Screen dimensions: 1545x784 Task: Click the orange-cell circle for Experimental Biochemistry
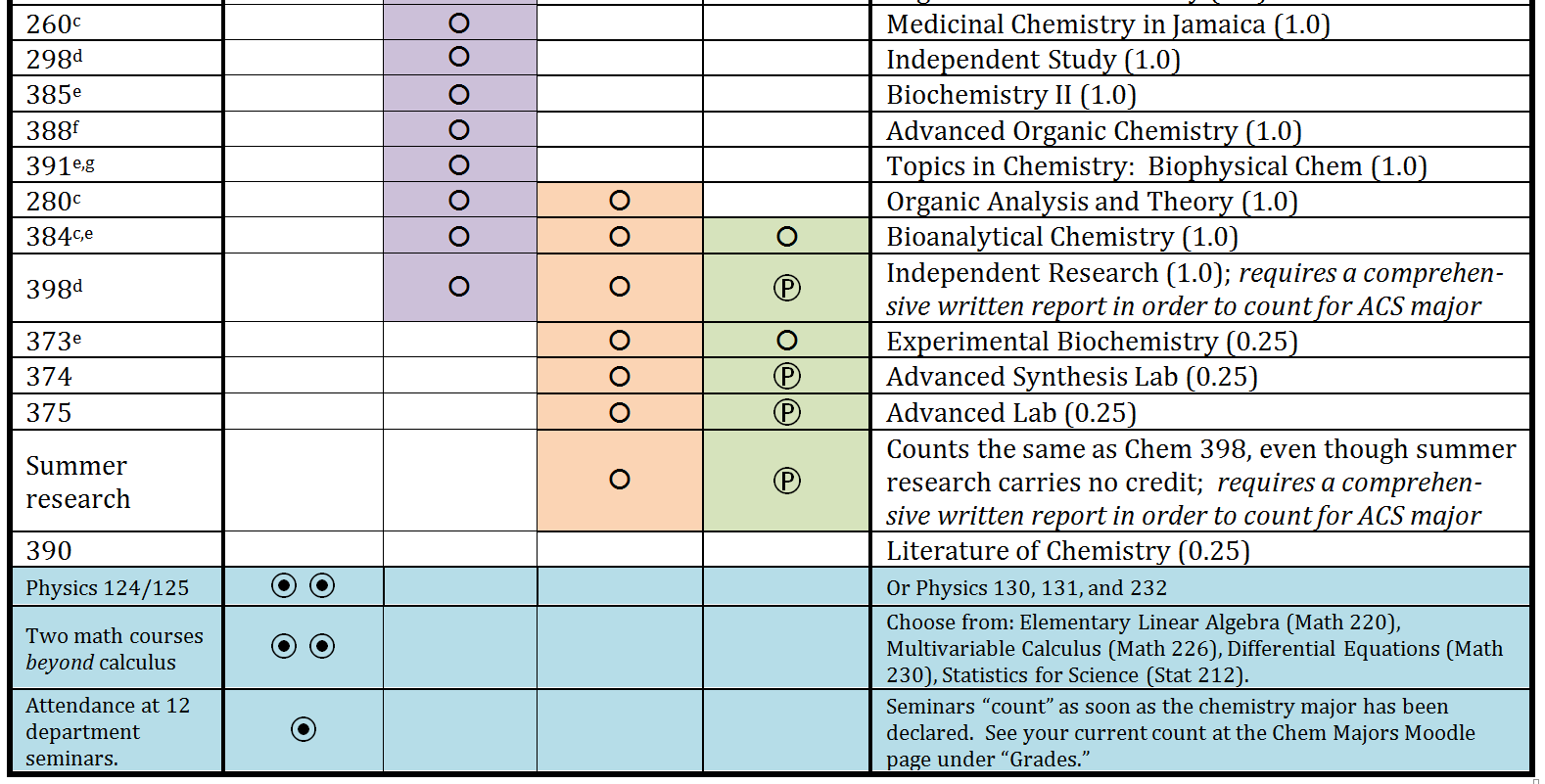click(x=620, y=341)
